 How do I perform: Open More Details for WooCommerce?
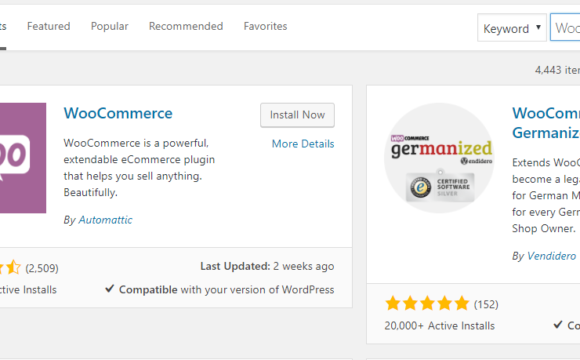coord(303,144)
